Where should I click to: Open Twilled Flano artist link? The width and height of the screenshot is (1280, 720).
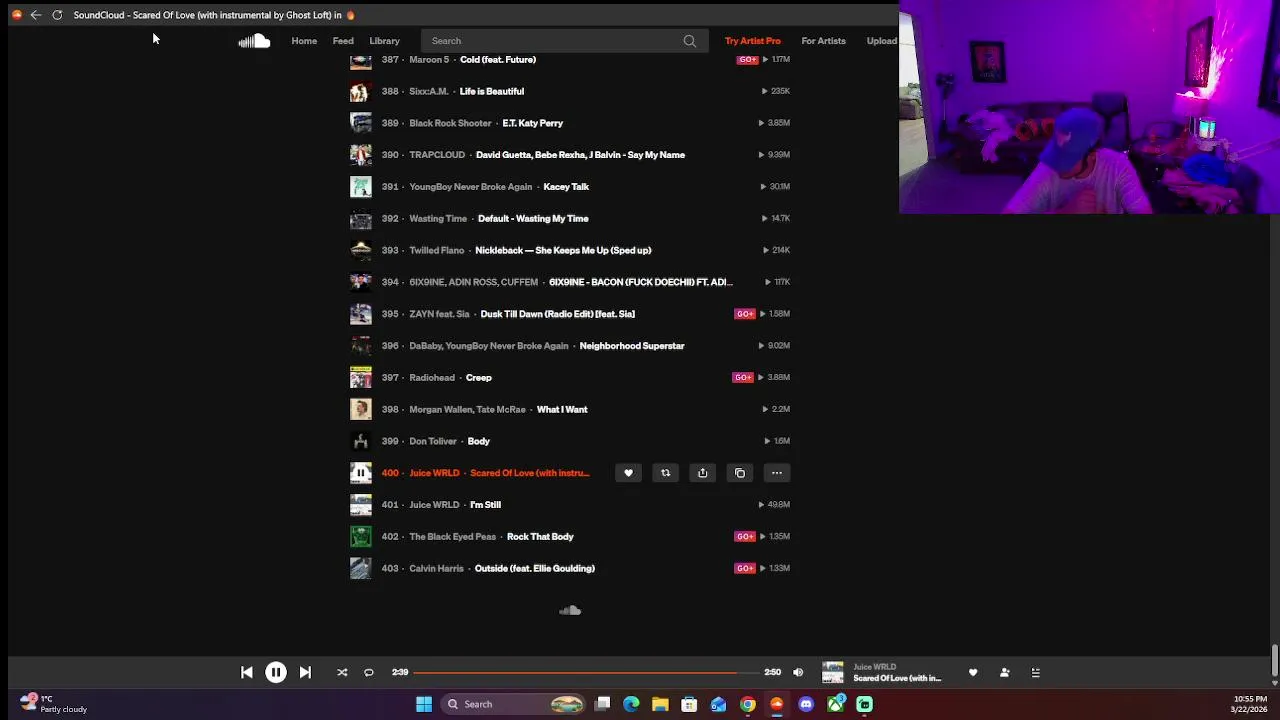[x=437, y=250]
